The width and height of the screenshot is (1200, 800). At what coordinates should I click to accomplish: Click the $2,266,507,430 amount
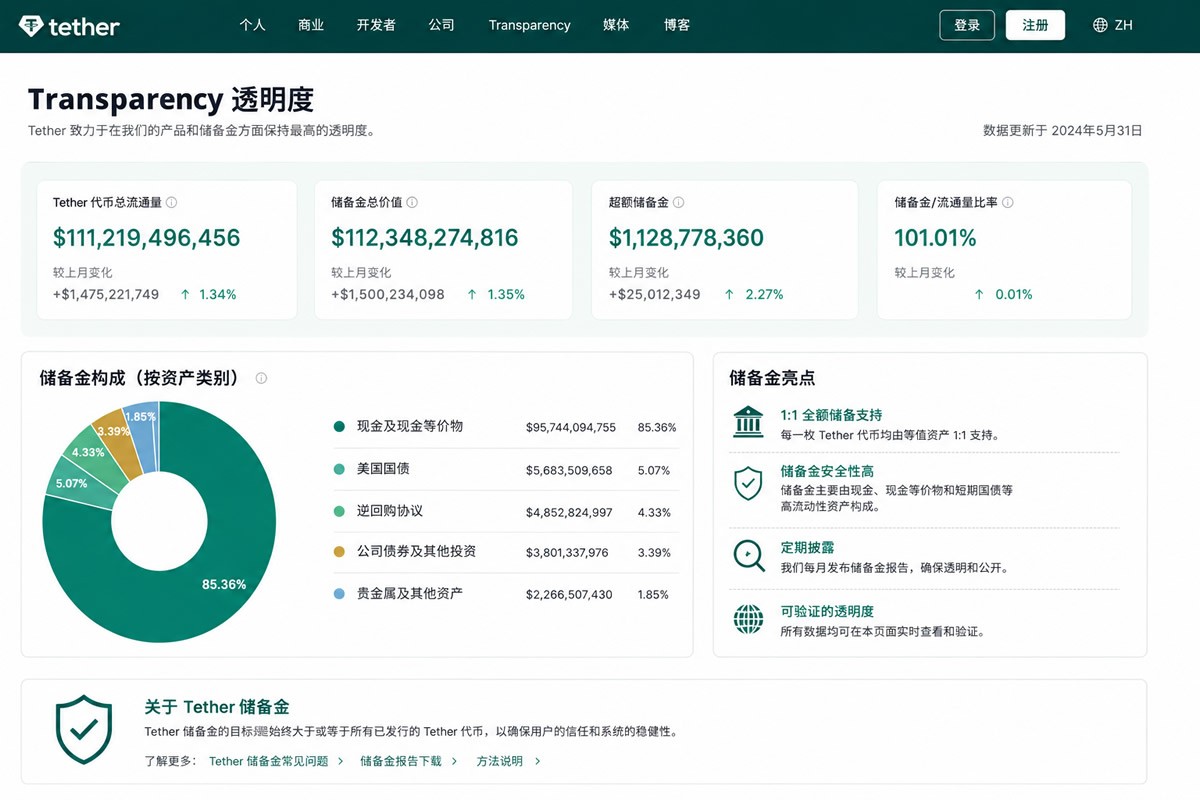click(x=569, y=595)
